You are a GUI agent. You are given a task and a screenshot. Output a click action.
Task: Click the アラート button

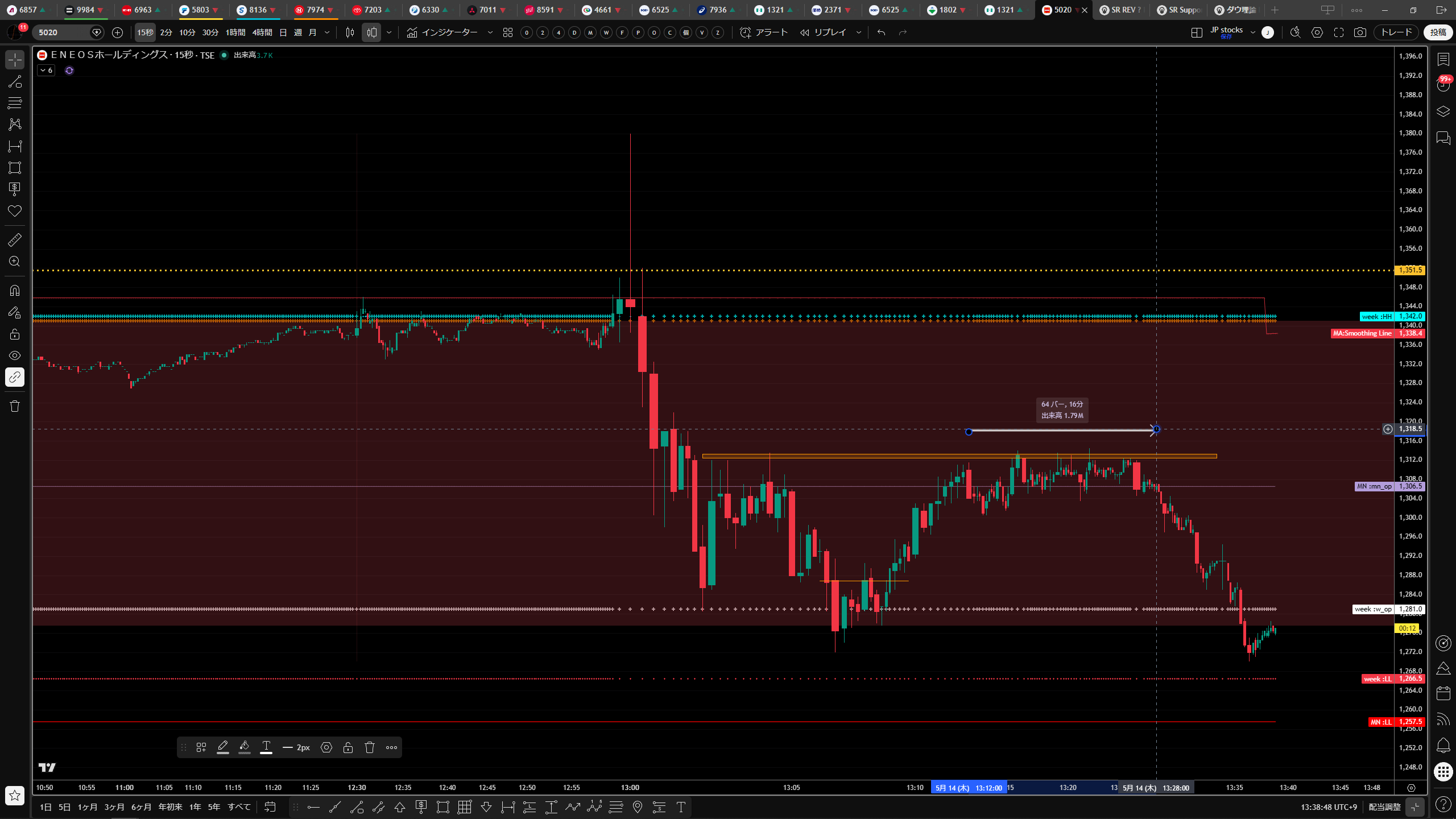(x=764, y=32)
